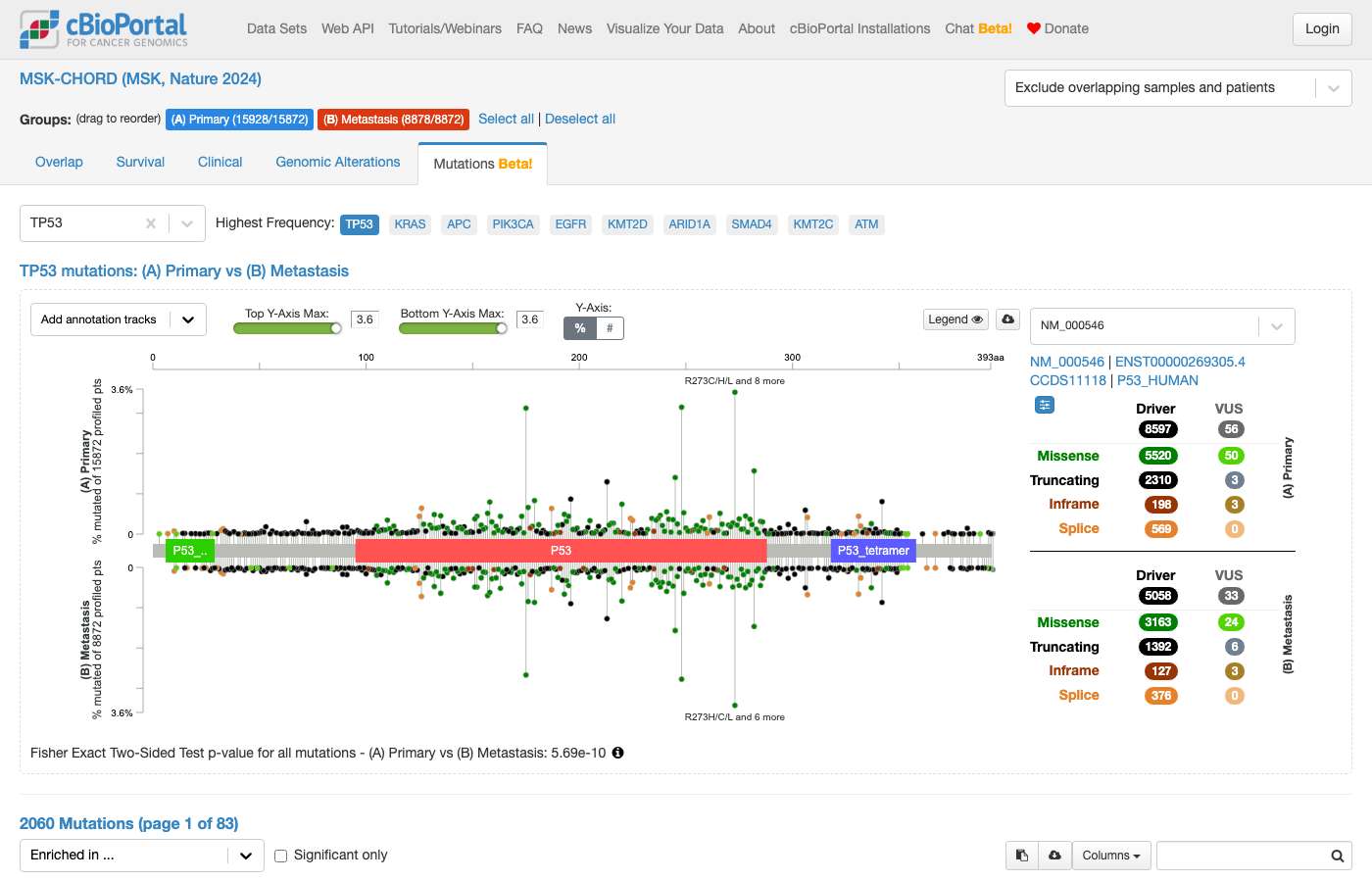Click the Login button
This screenshot has height=882, width=1372.
tap(1322, 29)
